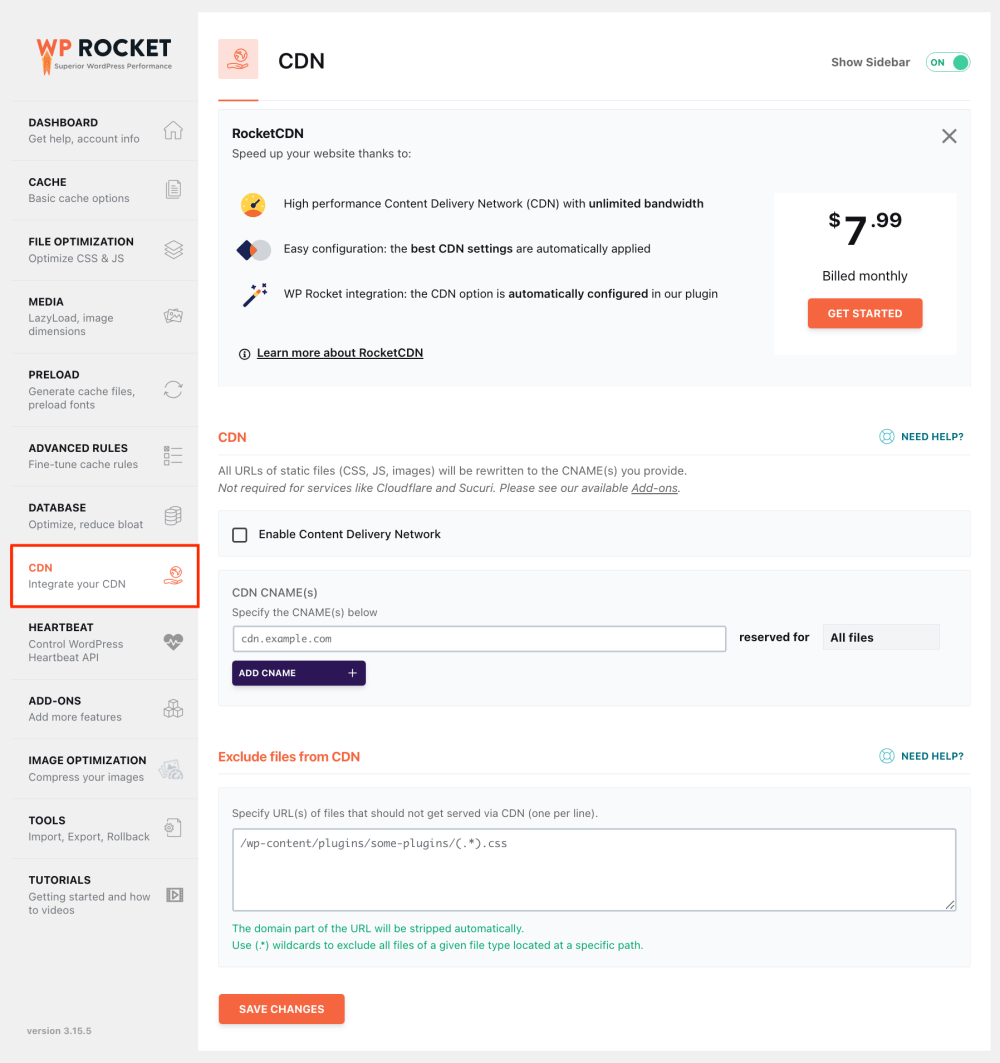This screenshot has width=1000, height=1063.
Task: Save changes with the orange button
Action: pos(281,1009)
